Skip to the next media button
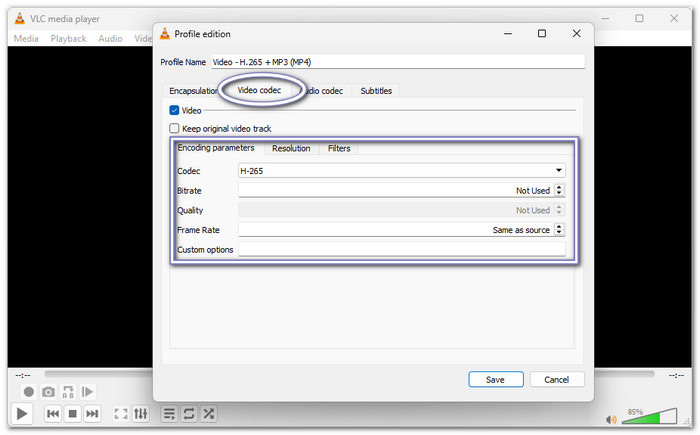 (x=92, y=414)
